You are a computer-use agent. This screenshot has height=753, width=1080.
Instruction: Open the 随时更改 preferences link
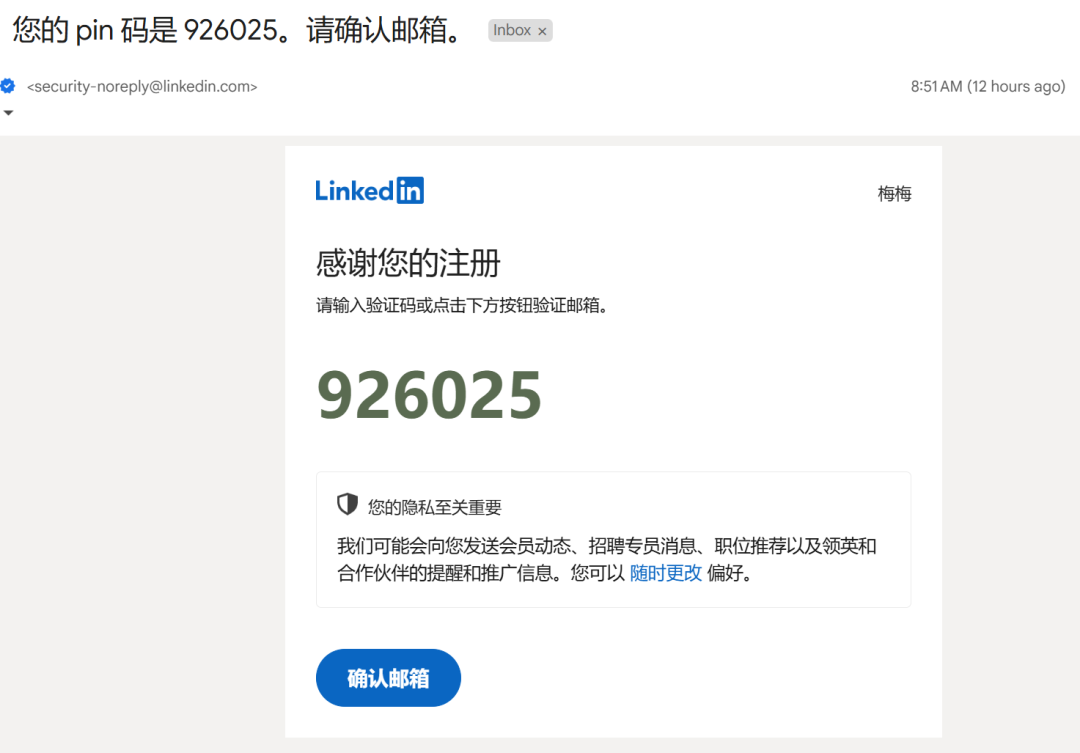(x=665, y=573)
